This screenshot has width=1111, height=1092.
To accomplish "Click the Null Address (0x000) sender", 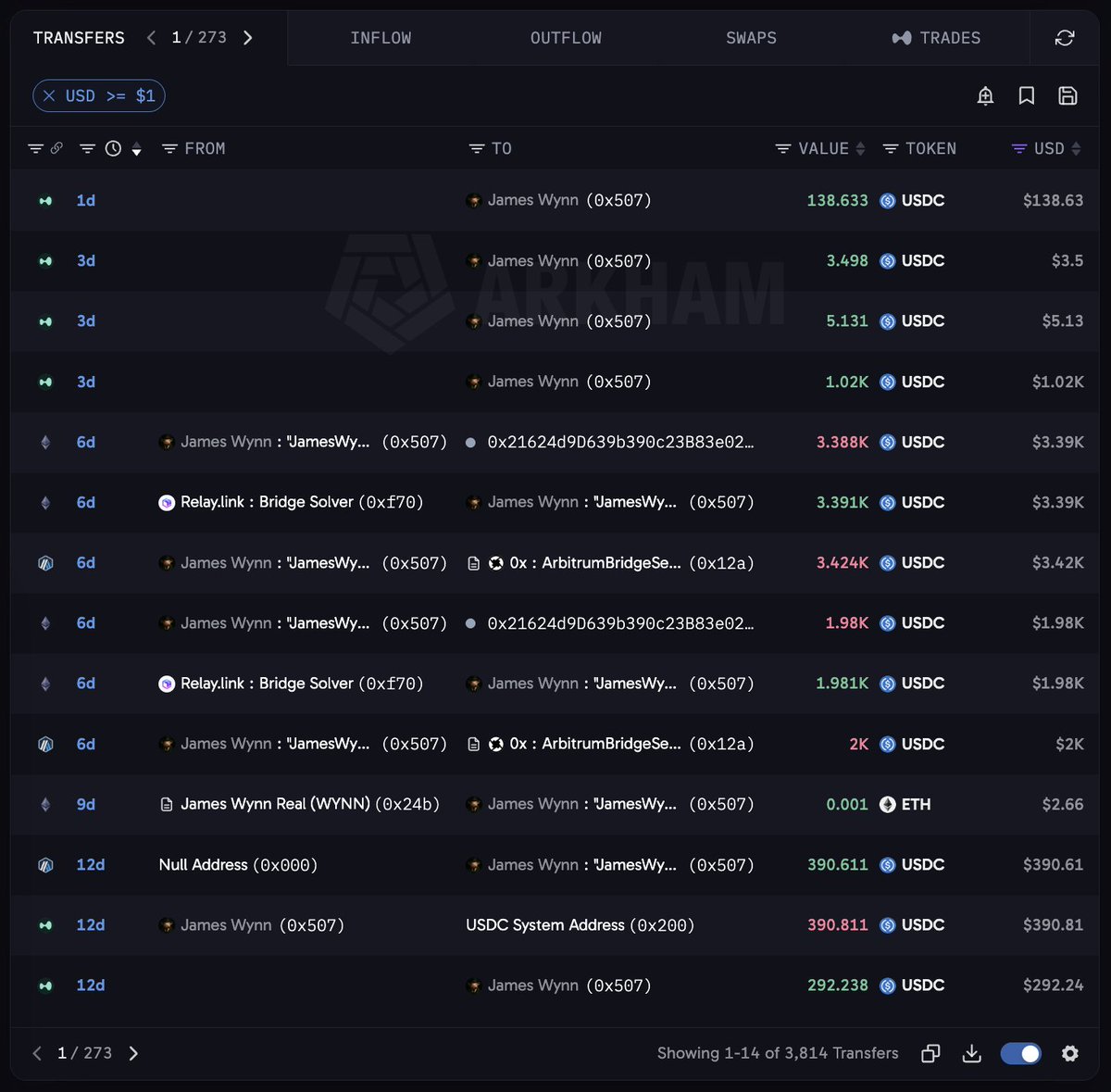I will click(238, 864).
